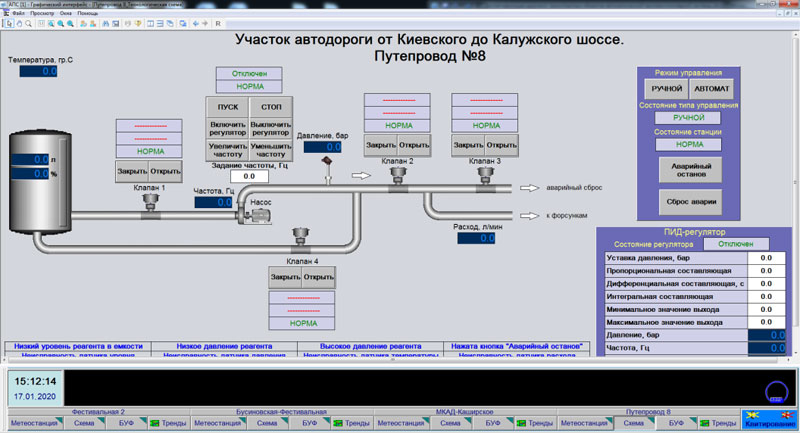Viewport: 800px width, 433px height.
Task: Click Уставка давления value field
Action: point(766,258)
